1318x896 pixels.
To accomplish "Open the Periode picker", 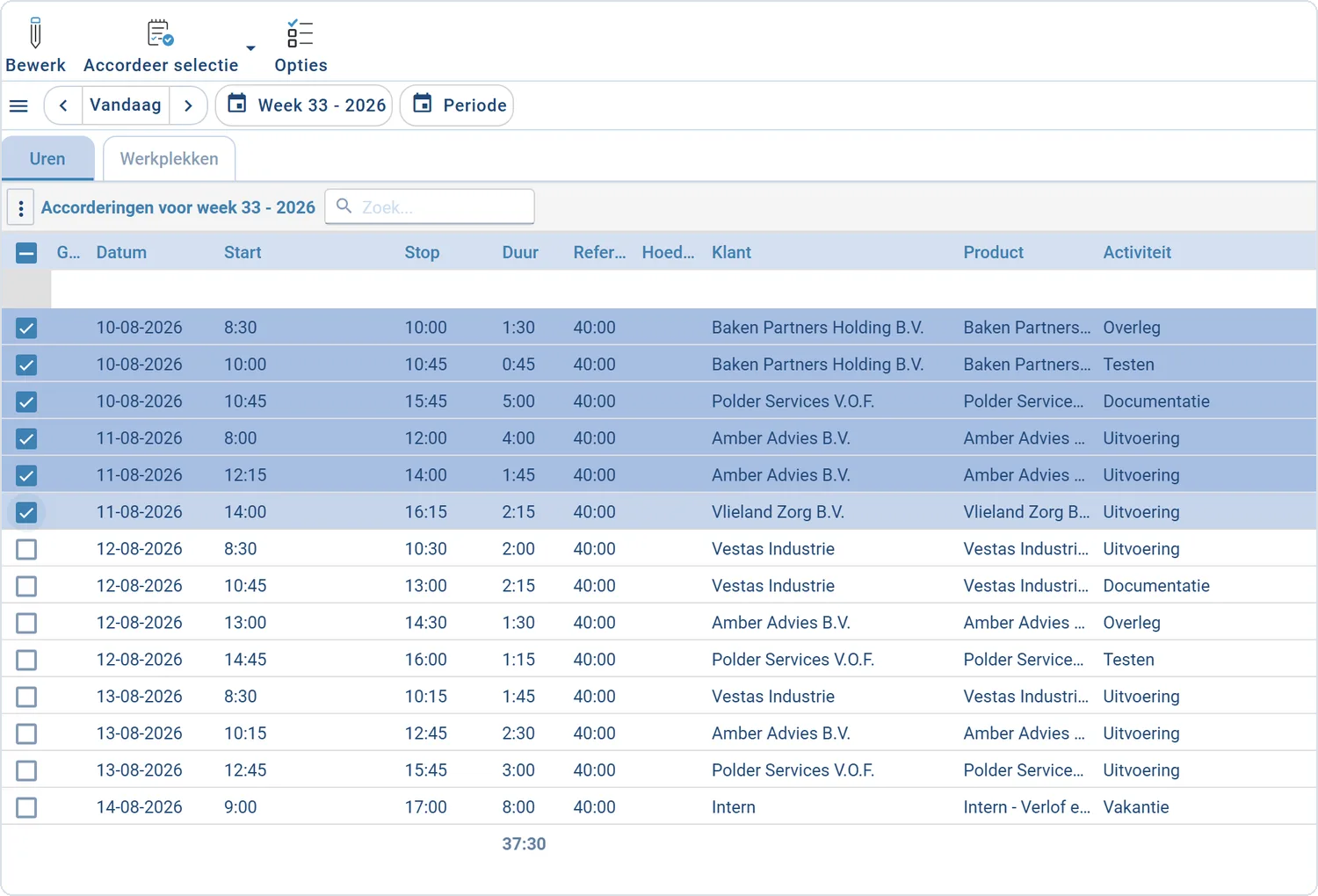I will pyautogui.click(x=457, y=105).
